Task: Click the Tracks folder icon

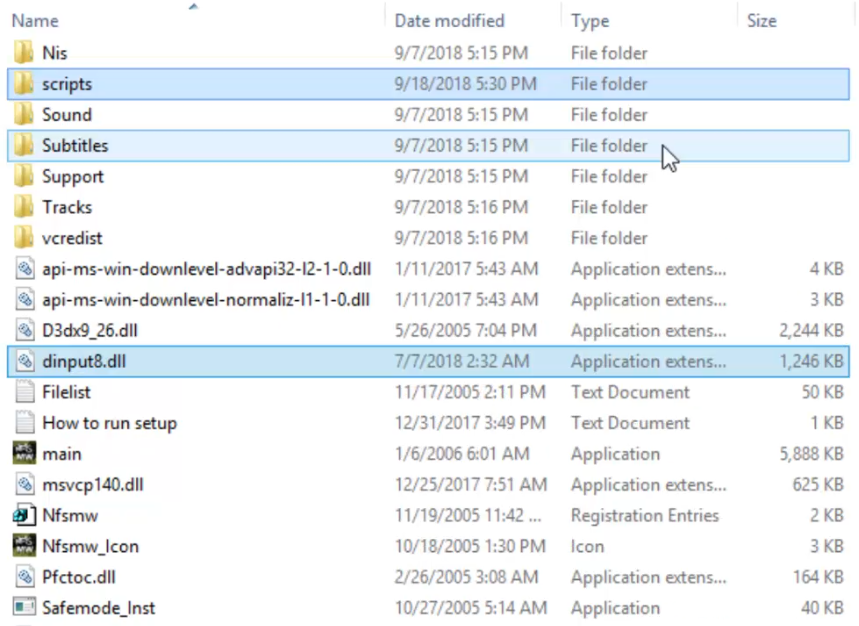Action: [x=24, y=207]
